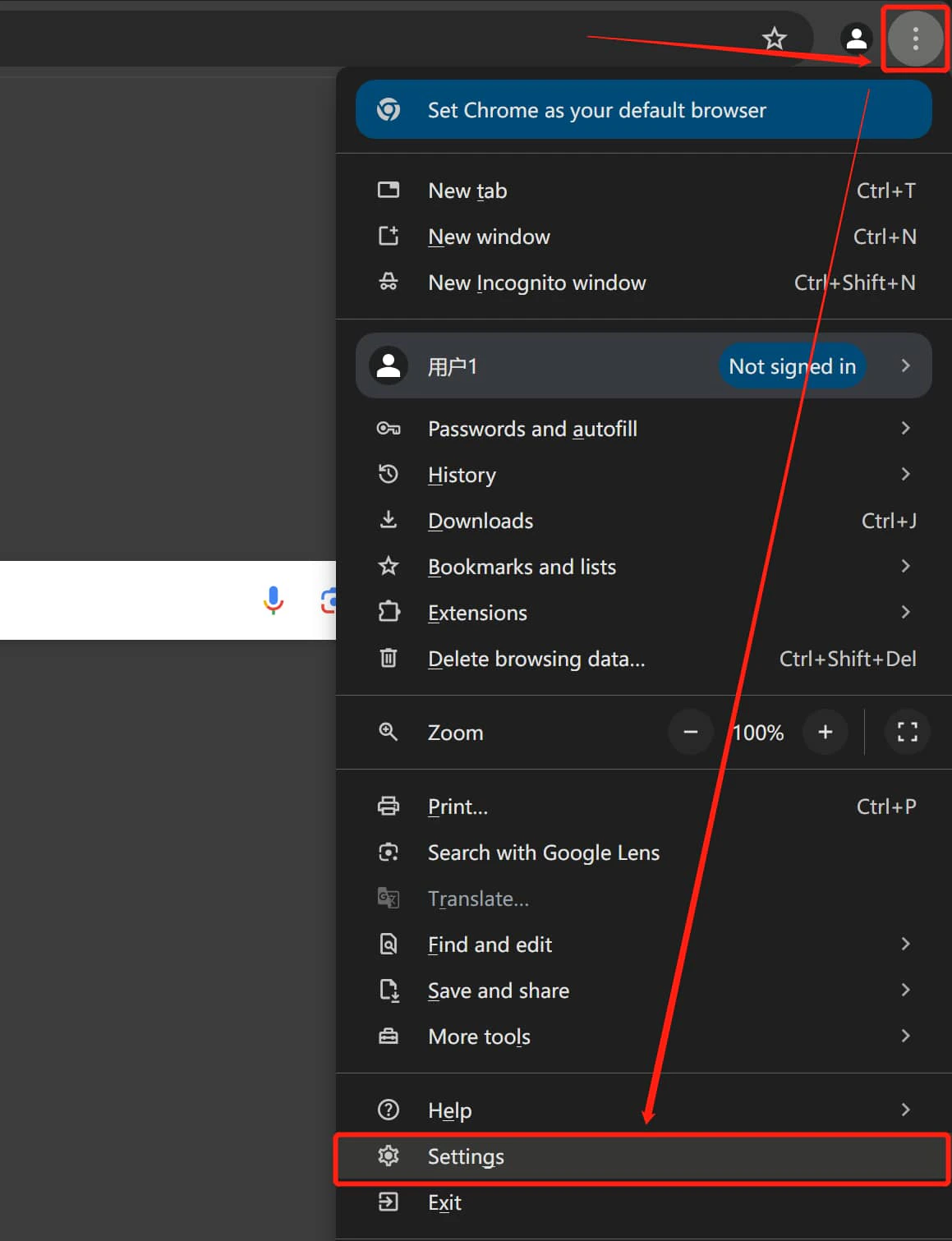Click the three-dot Chrome menu button
This screenshot has width=952, height=1241.
click(x=915, y=38)
